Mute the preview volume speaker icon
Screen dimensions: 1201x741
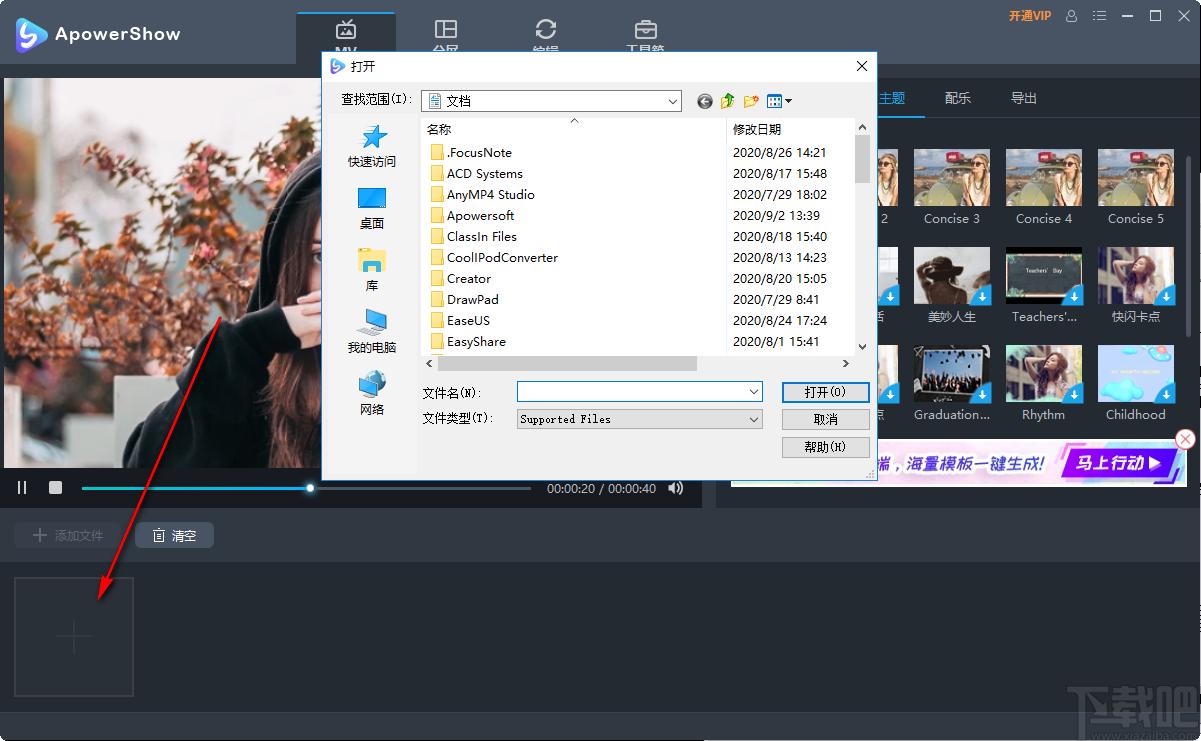(676, 488)
